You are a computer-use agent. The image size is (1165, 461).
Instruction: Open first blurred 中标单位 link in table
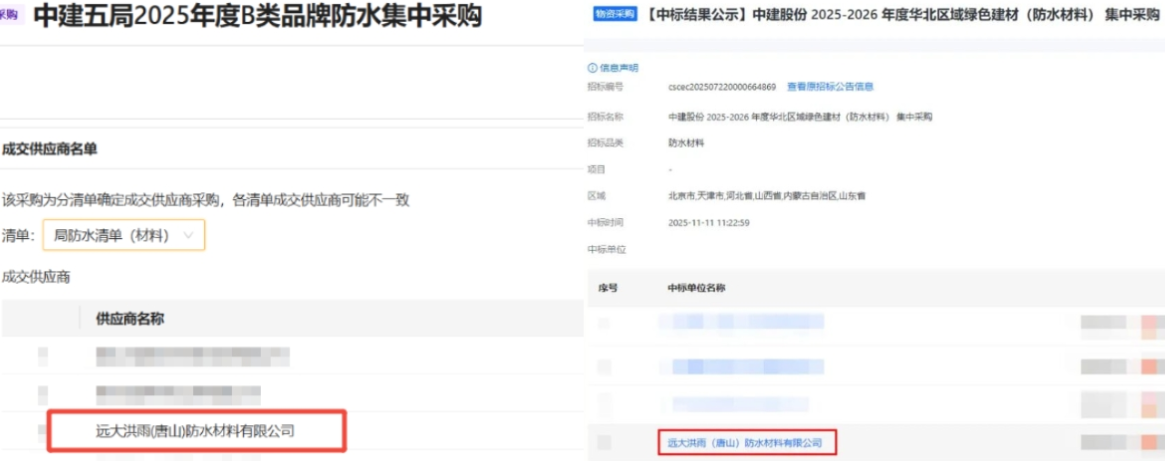pos(740,322)
